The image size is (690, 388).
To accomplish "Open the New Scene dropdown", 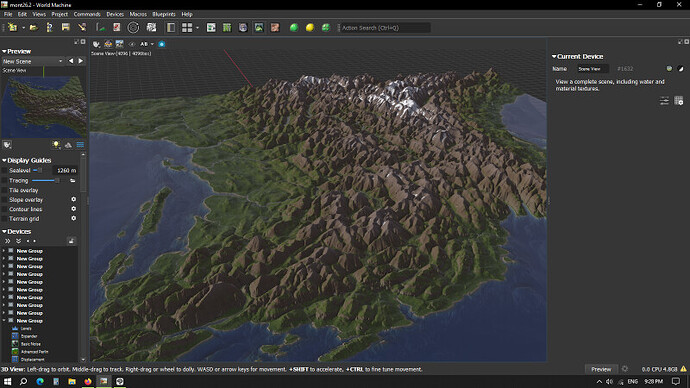I will (33, 61).
